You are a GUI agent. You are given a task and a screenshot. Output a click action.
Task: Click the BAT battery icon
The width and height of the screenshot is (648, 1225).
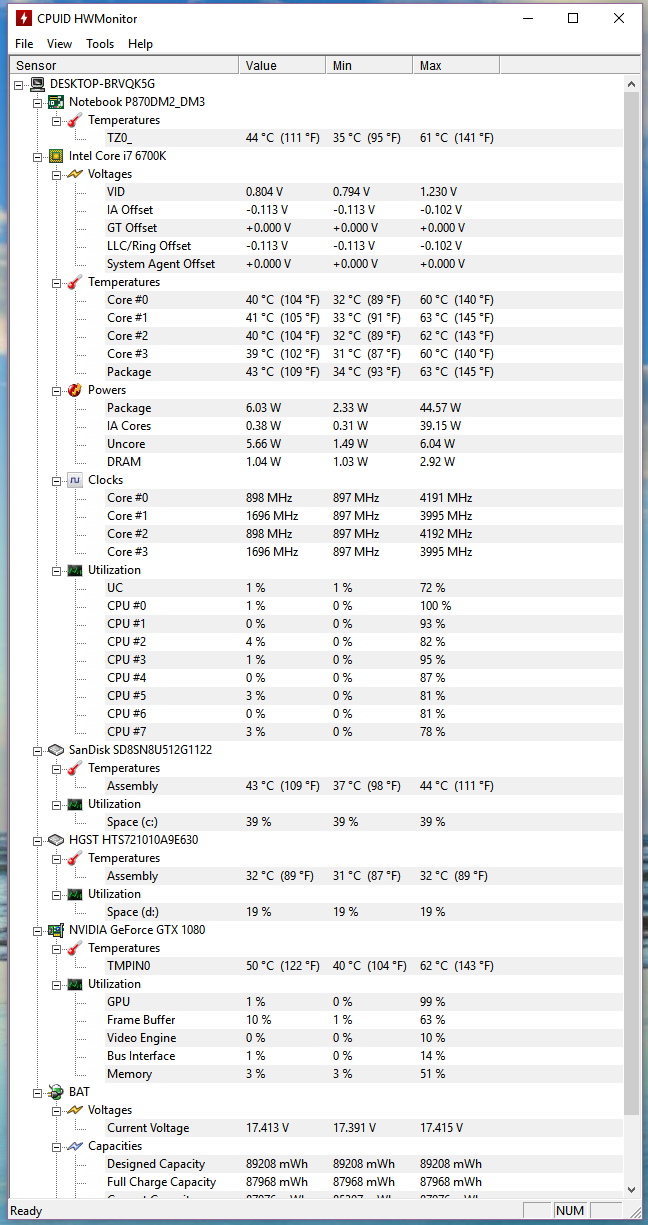[57, 1092]
